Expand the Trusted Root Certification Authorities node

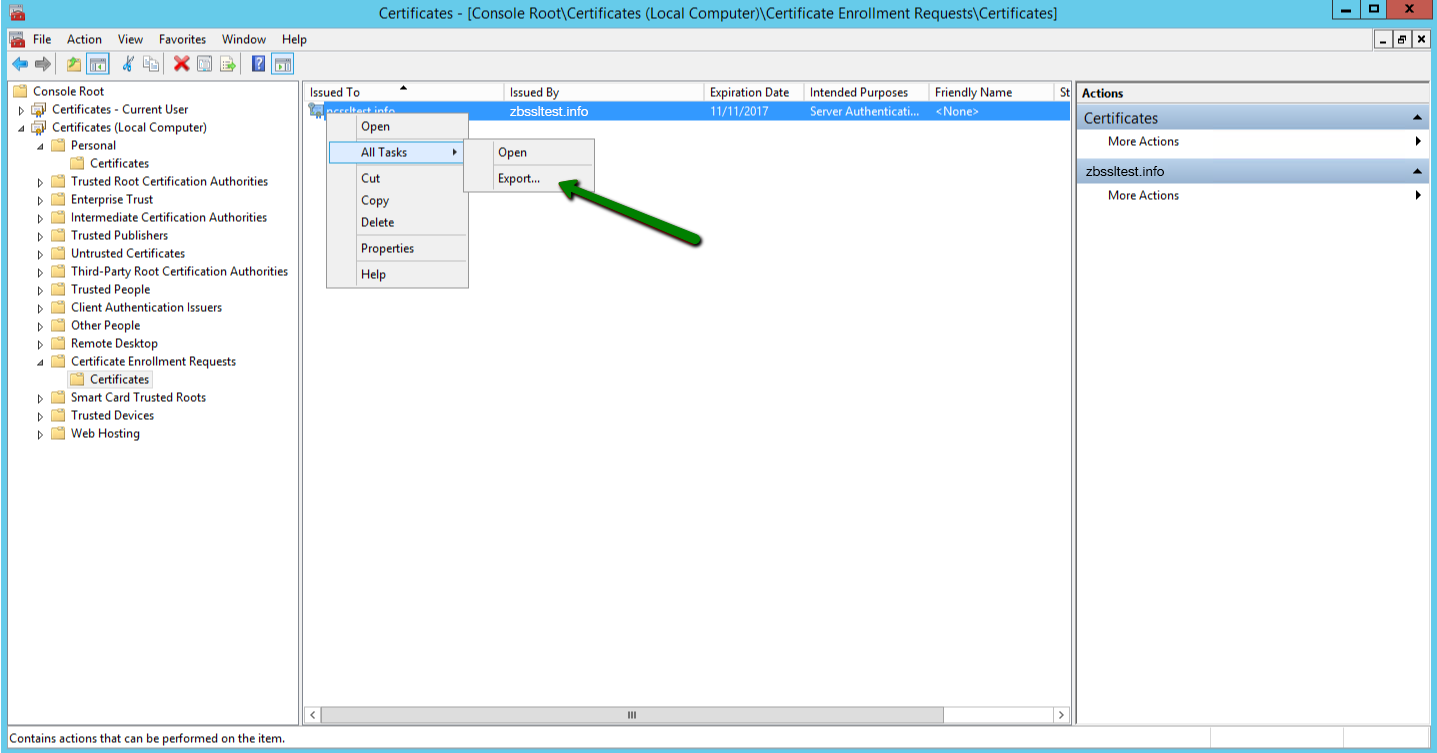point(39,181)
